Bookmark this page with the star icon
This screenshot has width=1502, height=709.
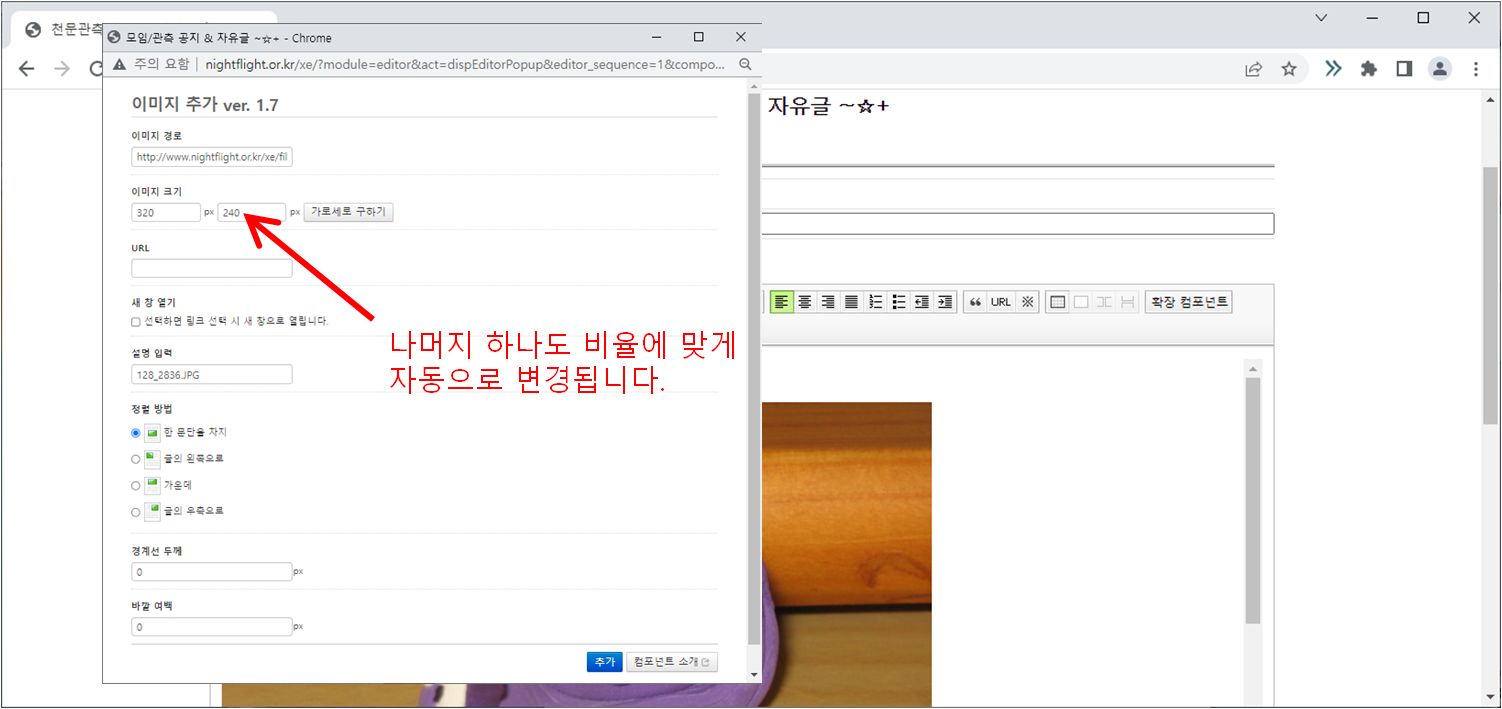coord(1289,69)
